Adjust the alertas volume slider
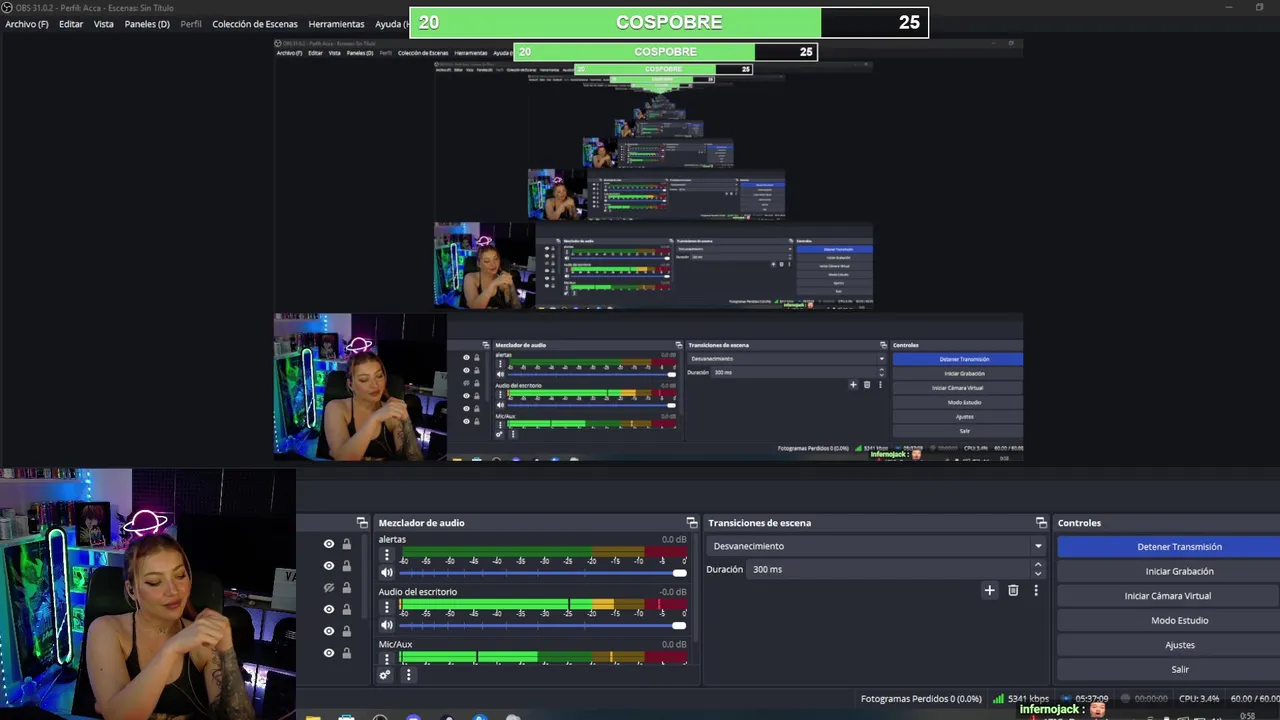Image resolution: width=1280 pixels, height=720 pixels. (543, 573)
